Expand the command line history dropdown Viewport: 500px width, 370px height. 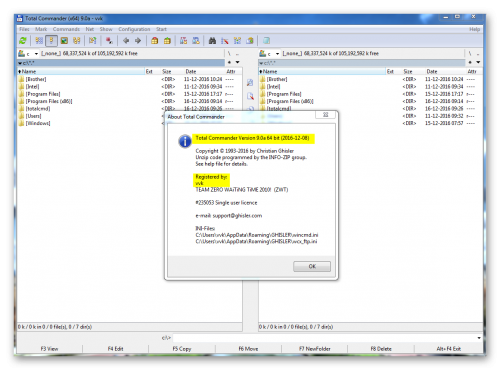(479, 338)
